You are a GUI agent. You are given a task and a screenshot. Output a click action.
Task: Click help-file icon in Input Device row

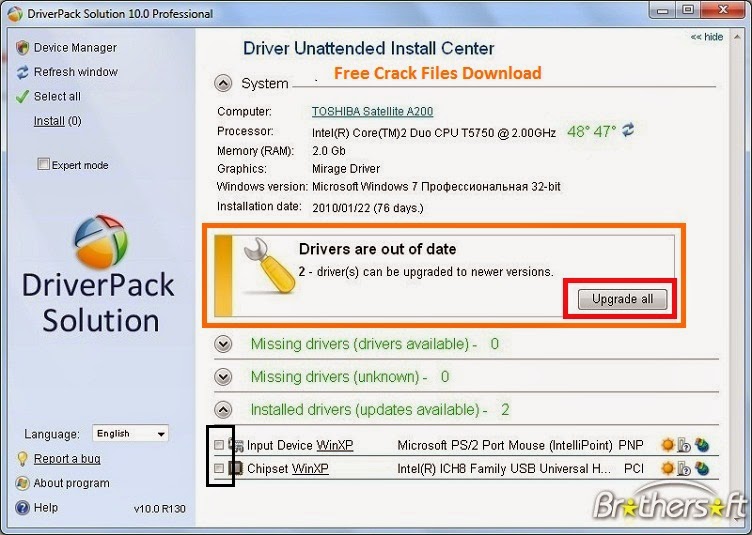point(684,445)
